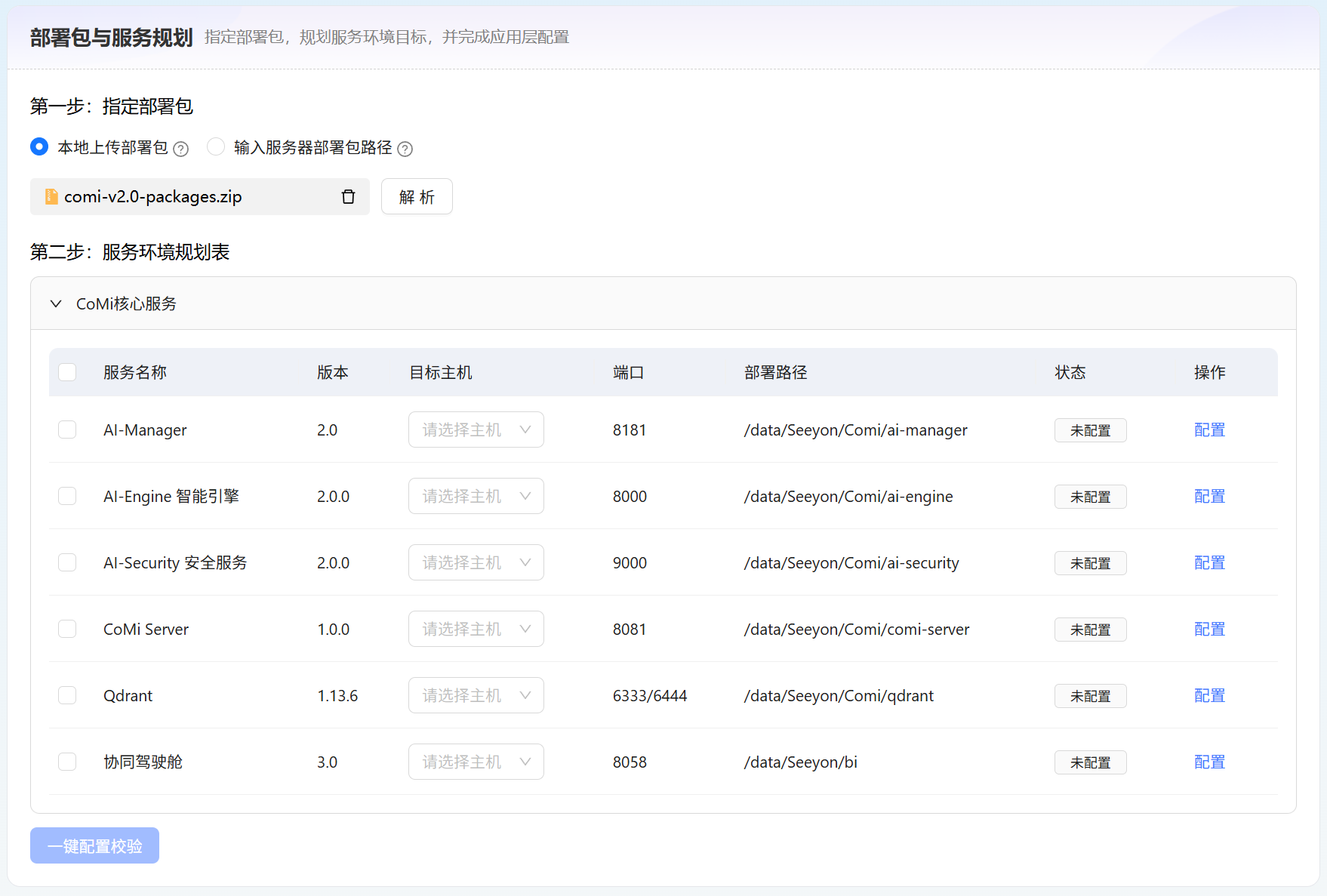Click help icon beside 本地上传部署包
This screenshot has width=1327, height=896.
click(x=180, y=149)
